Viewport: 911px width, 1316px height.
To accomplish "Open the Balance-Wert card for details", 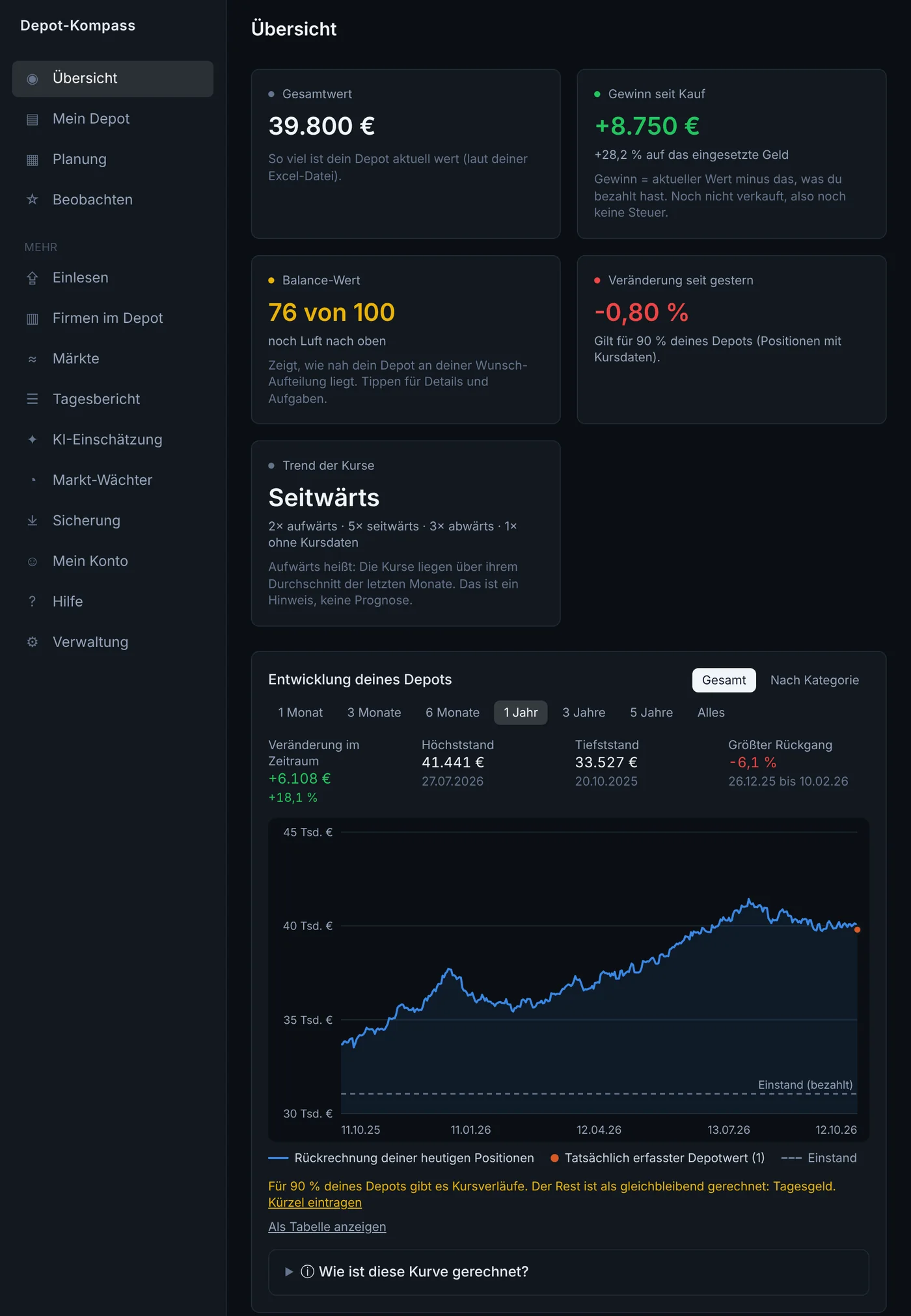I will [x=405, y=340].
